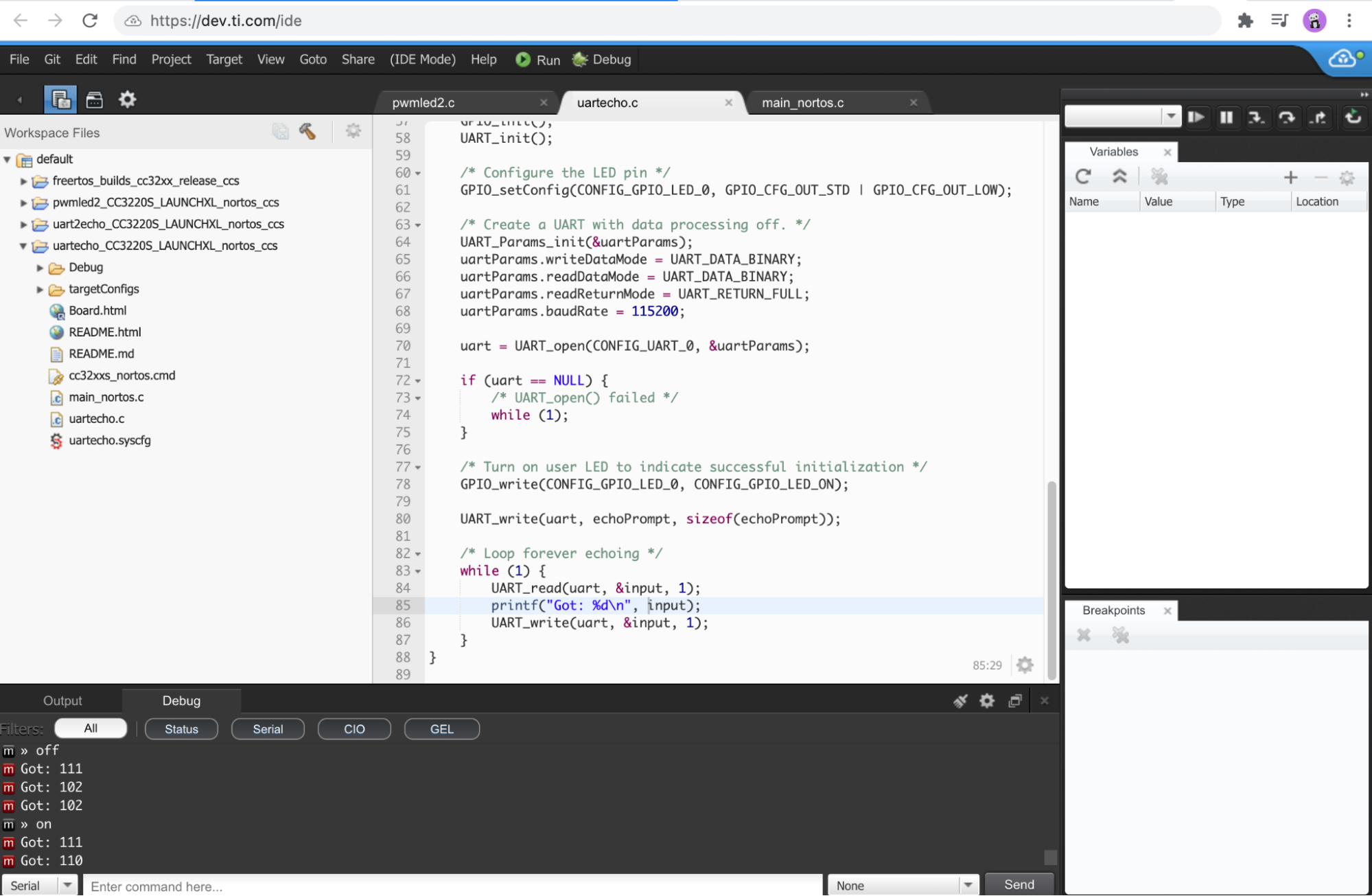
Task: Click the Step Return debug icon
Action: click(x=1318, y=117)
